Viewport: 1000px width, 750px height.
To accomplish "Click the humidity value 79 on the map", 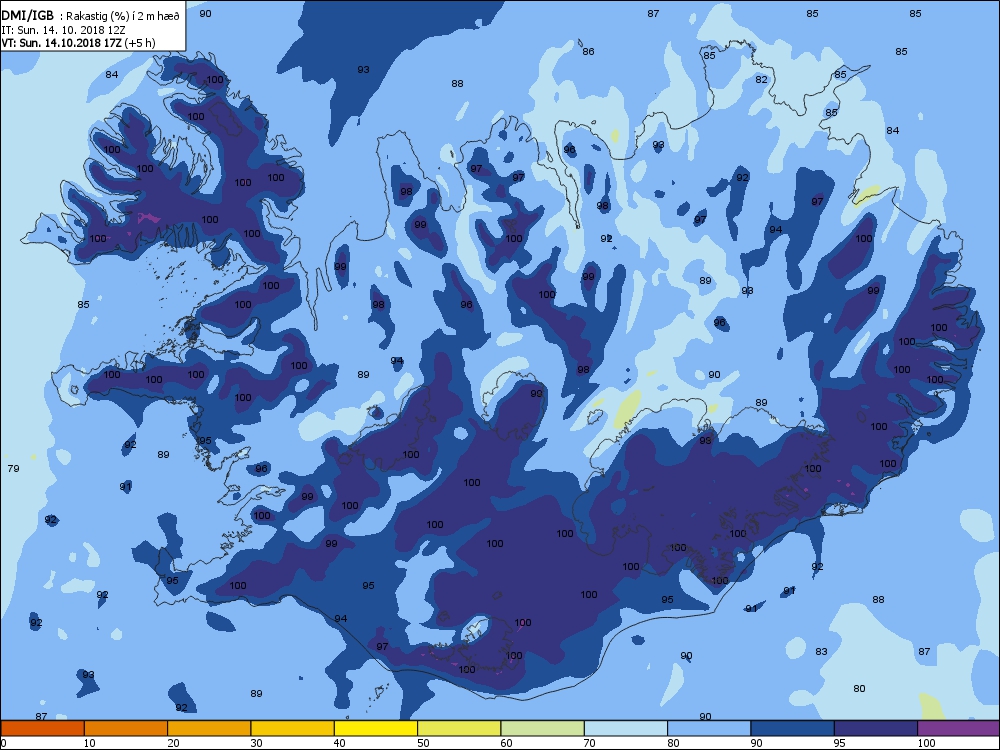I will (x=13, y=468).
